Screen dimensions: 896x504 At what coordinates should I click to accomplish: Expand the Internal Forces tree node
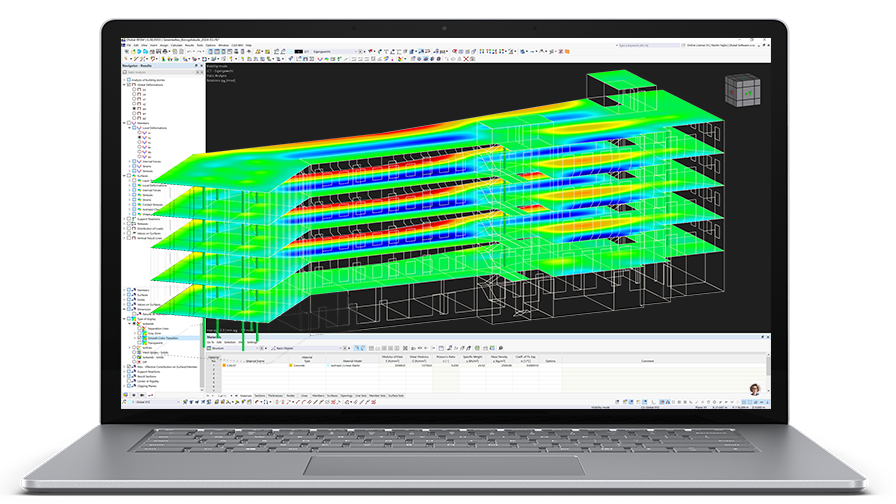click(x=129, y=161)
